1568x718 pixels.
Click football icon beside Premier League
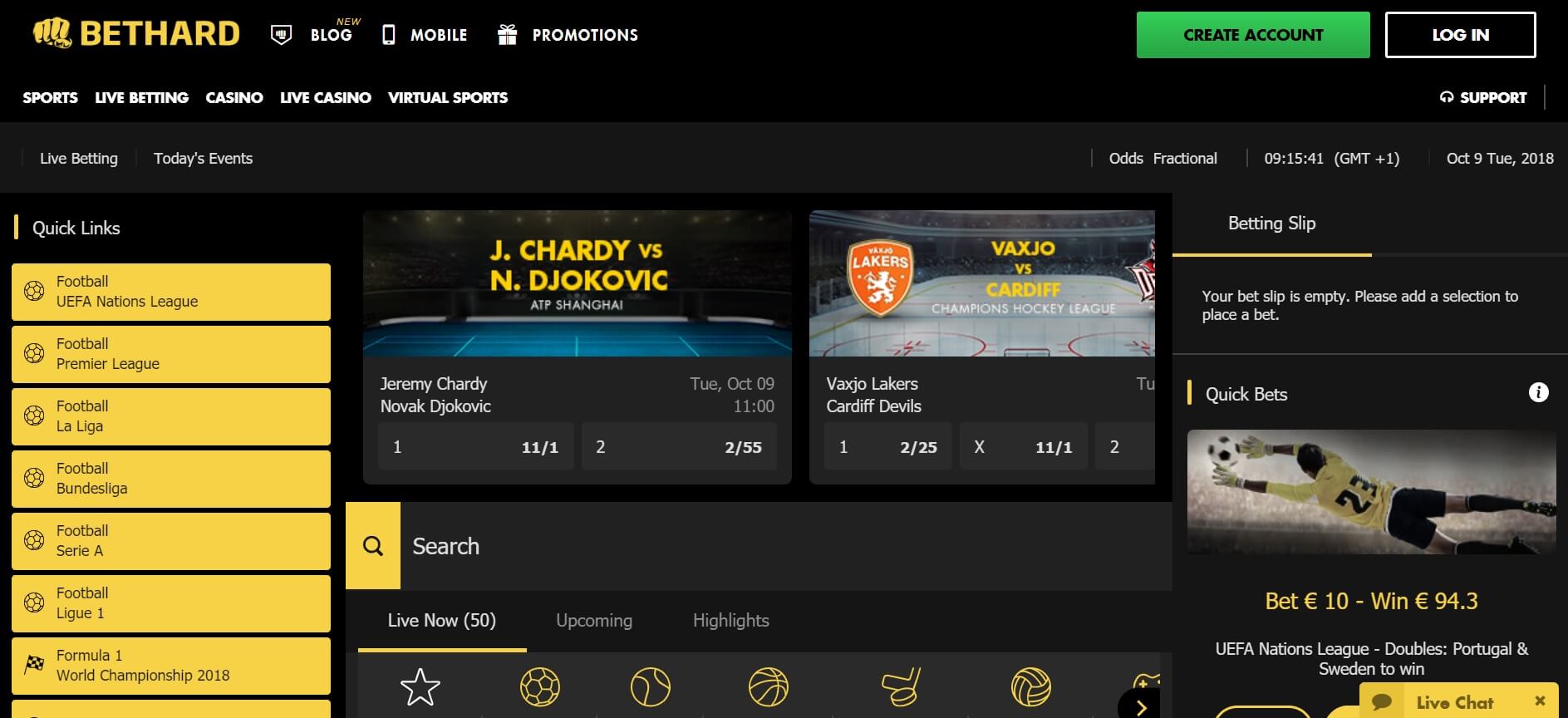[x=34, y=353]
